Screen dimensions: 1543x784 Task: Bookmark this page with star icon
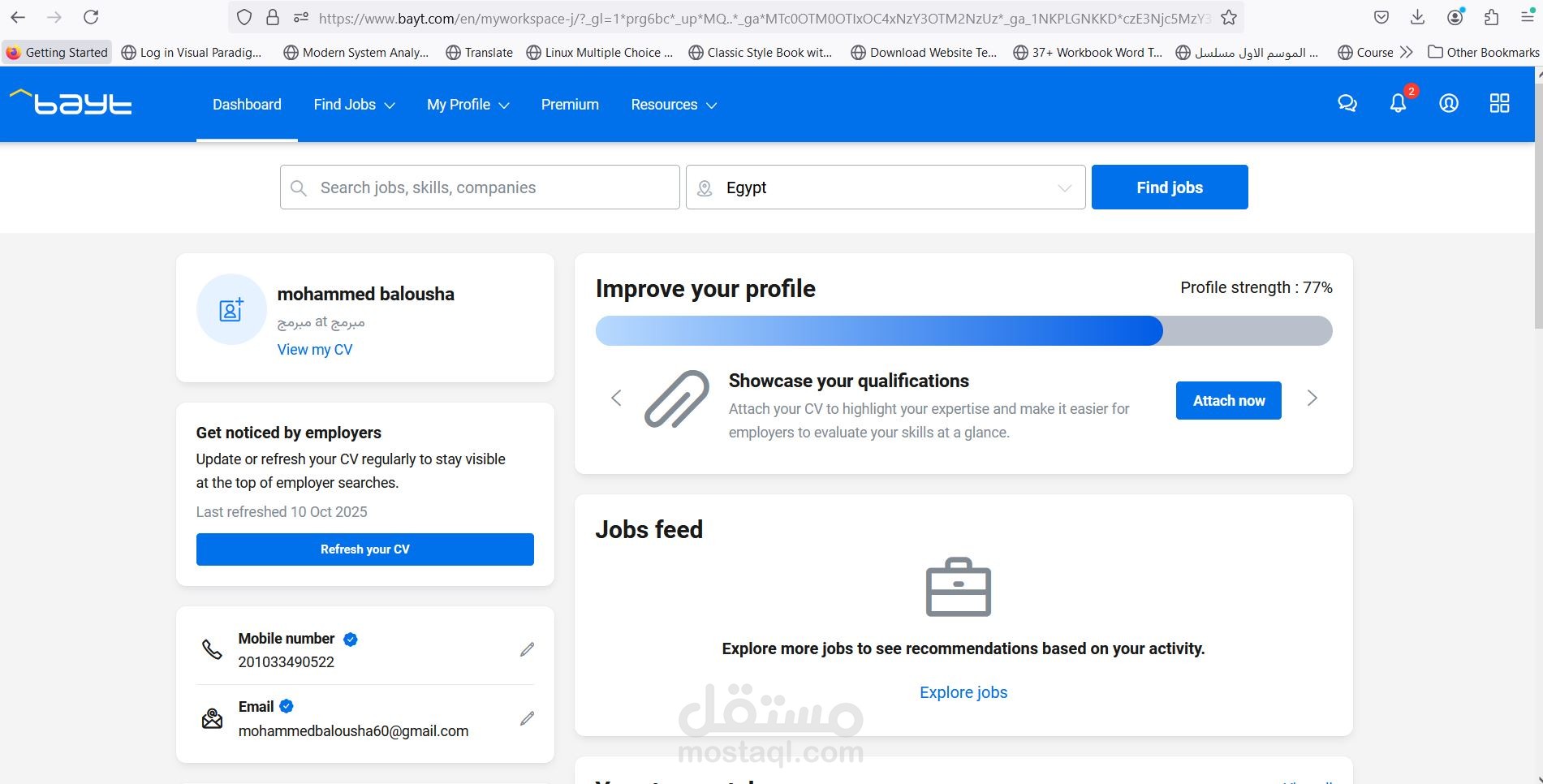point(1229,17)
